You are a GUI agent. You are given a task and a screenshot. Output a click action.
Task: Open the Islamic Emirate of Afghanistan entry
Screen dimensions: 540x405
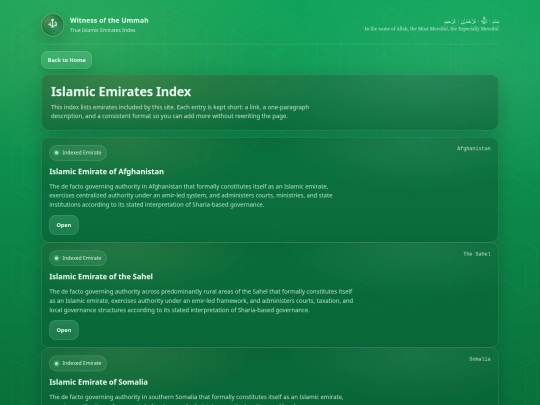[x=64, y=225]
